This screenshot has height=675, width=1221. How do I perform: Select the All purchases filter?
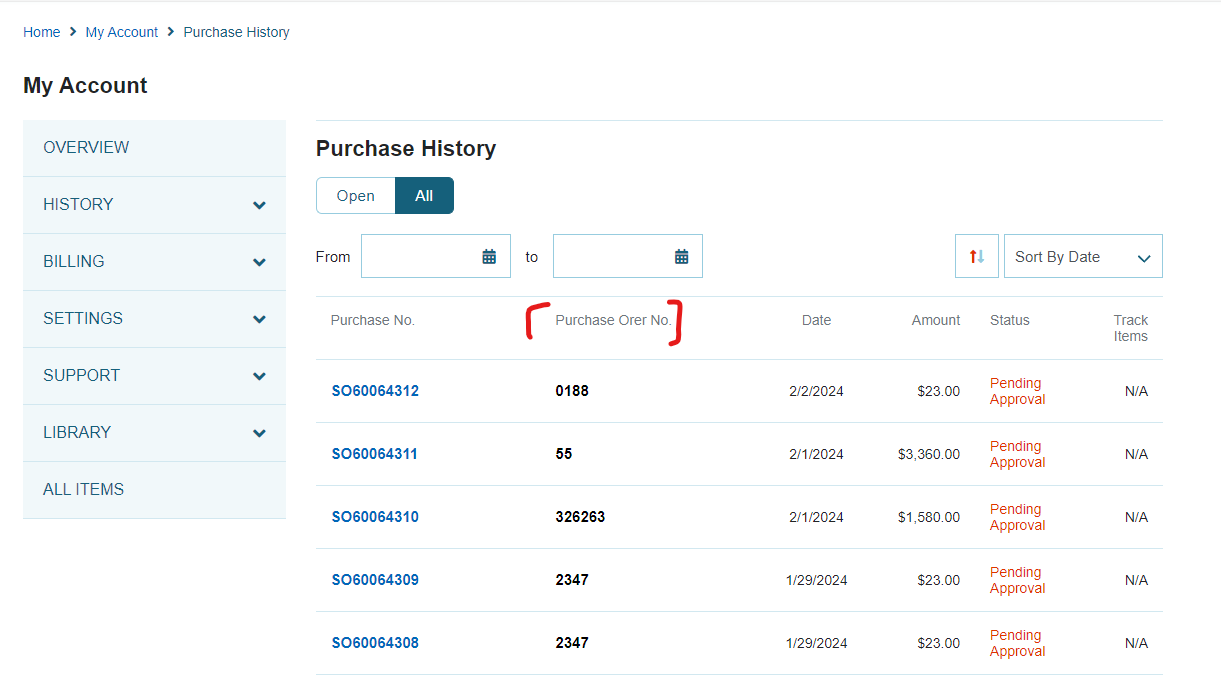click(424, 196)
